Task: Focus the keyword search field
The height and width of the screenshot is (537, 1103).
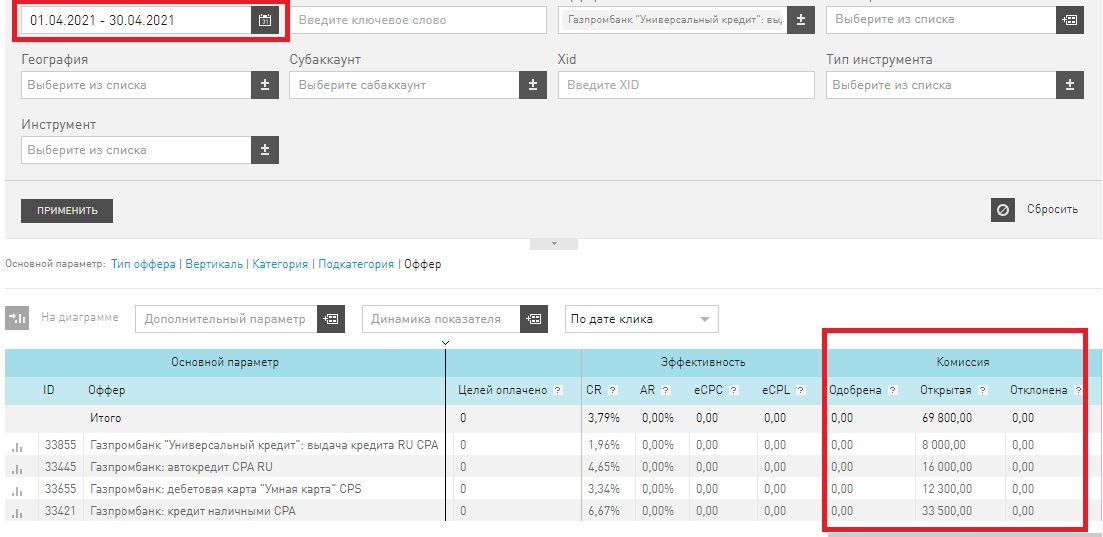Action: (418, 20)
